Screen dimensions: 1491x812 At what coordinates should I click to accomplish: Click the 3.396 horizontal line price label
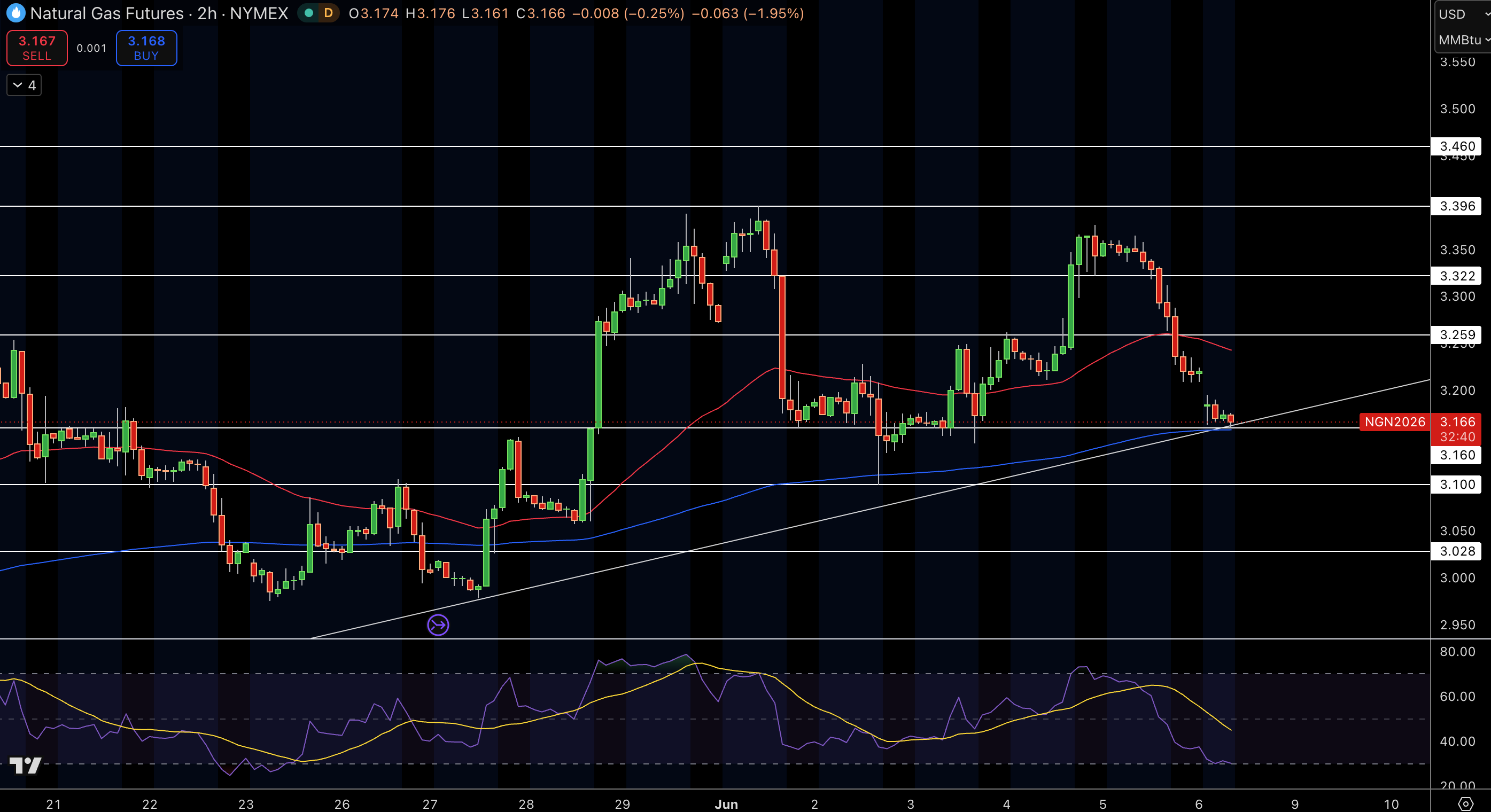pyautogui.click(x=1457, y=206)
